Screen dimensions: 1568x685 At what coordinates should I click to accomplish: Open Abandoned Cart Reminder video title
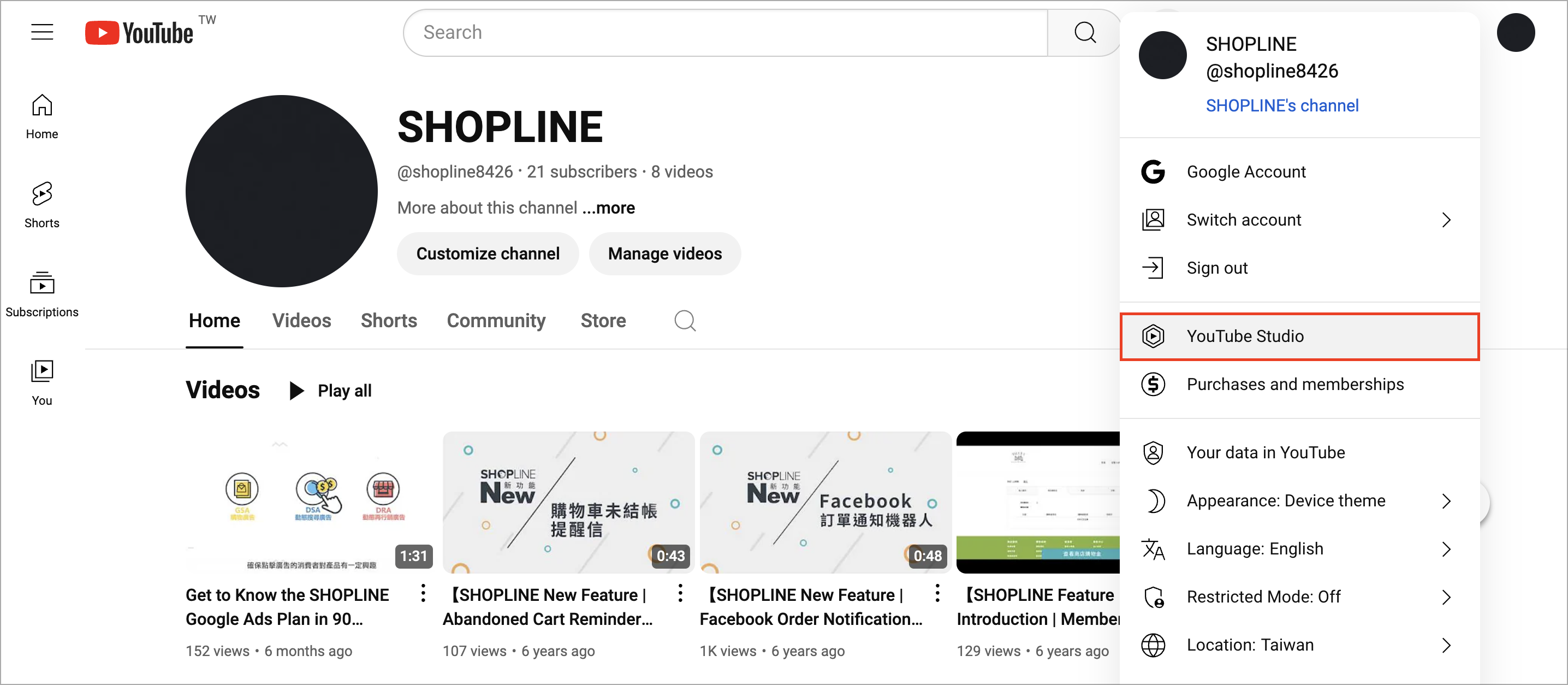point(548,606)
